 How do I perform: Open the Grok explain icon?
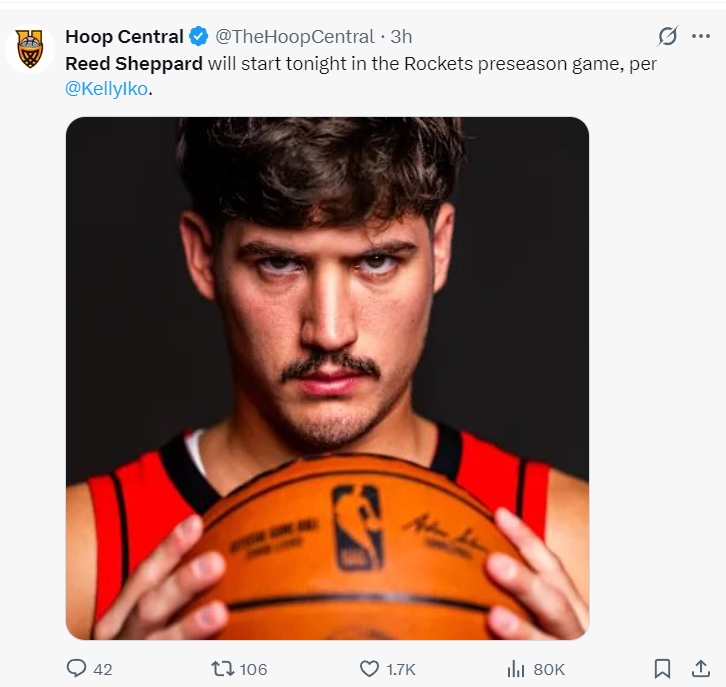point(667,37)
